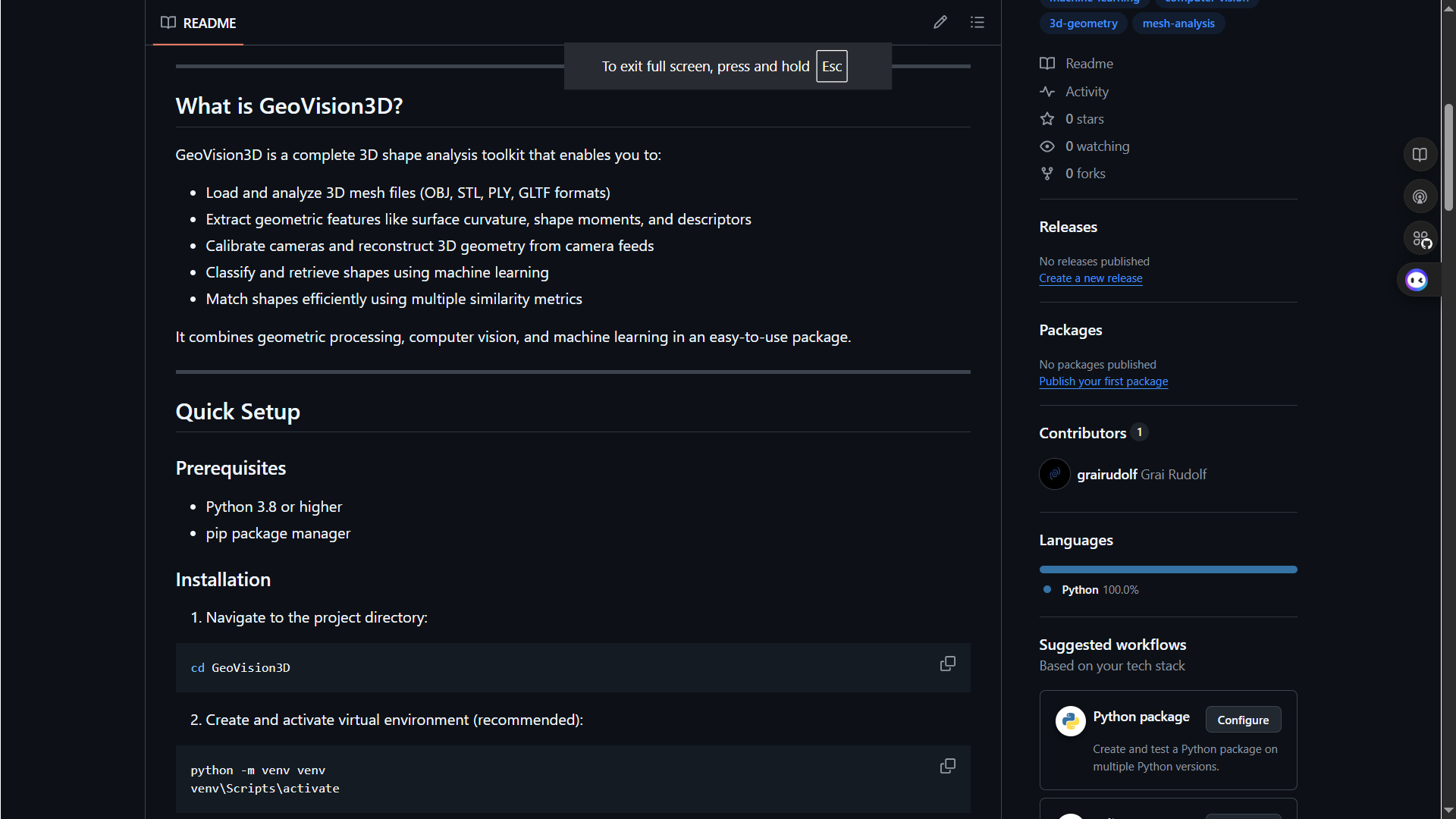The image size is (1456, 819).
Task: Click the Activity pulse icon
Action: point(1047,92)
